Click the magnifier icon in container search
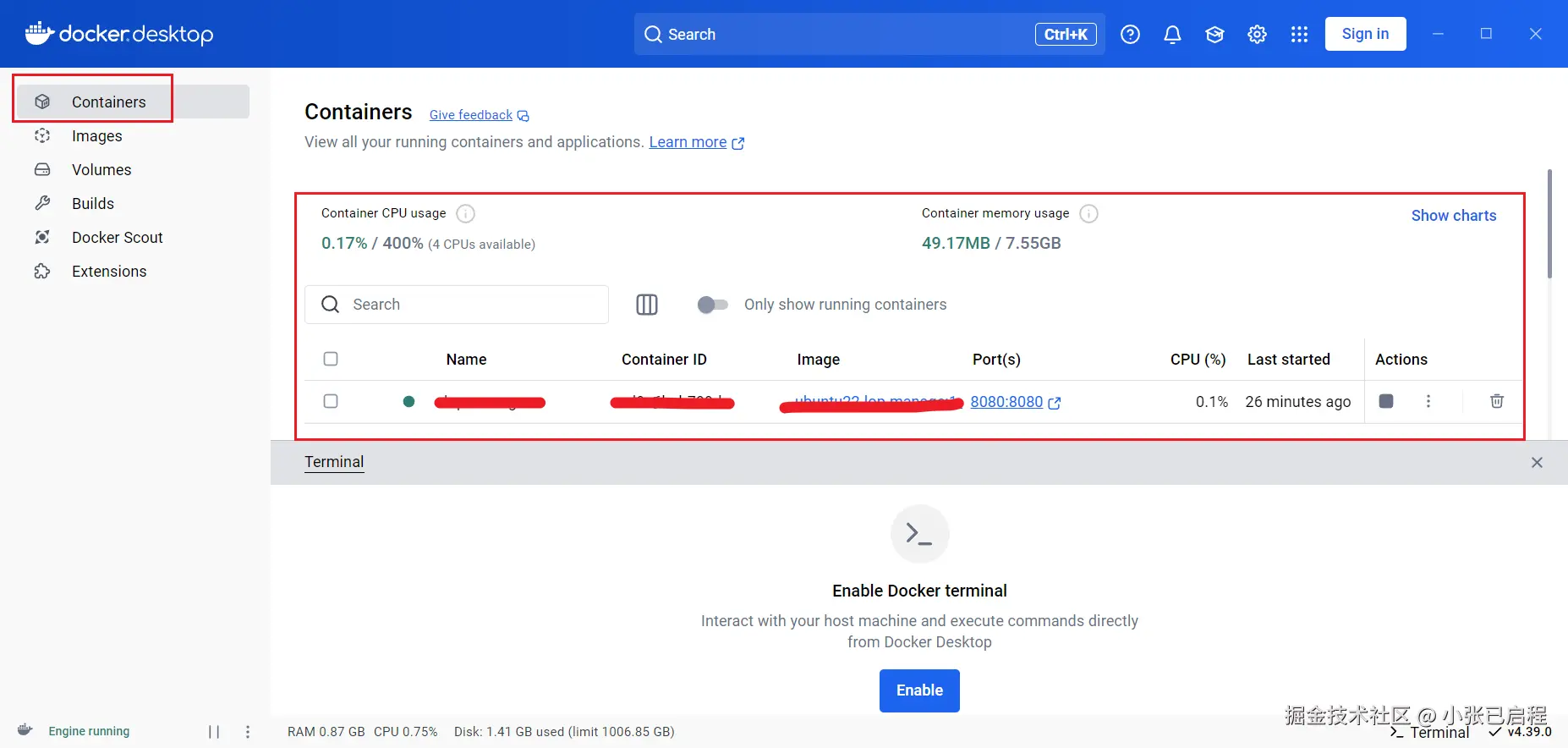The width and height of the screenshot is (1568, 748). tap(331, 305)
